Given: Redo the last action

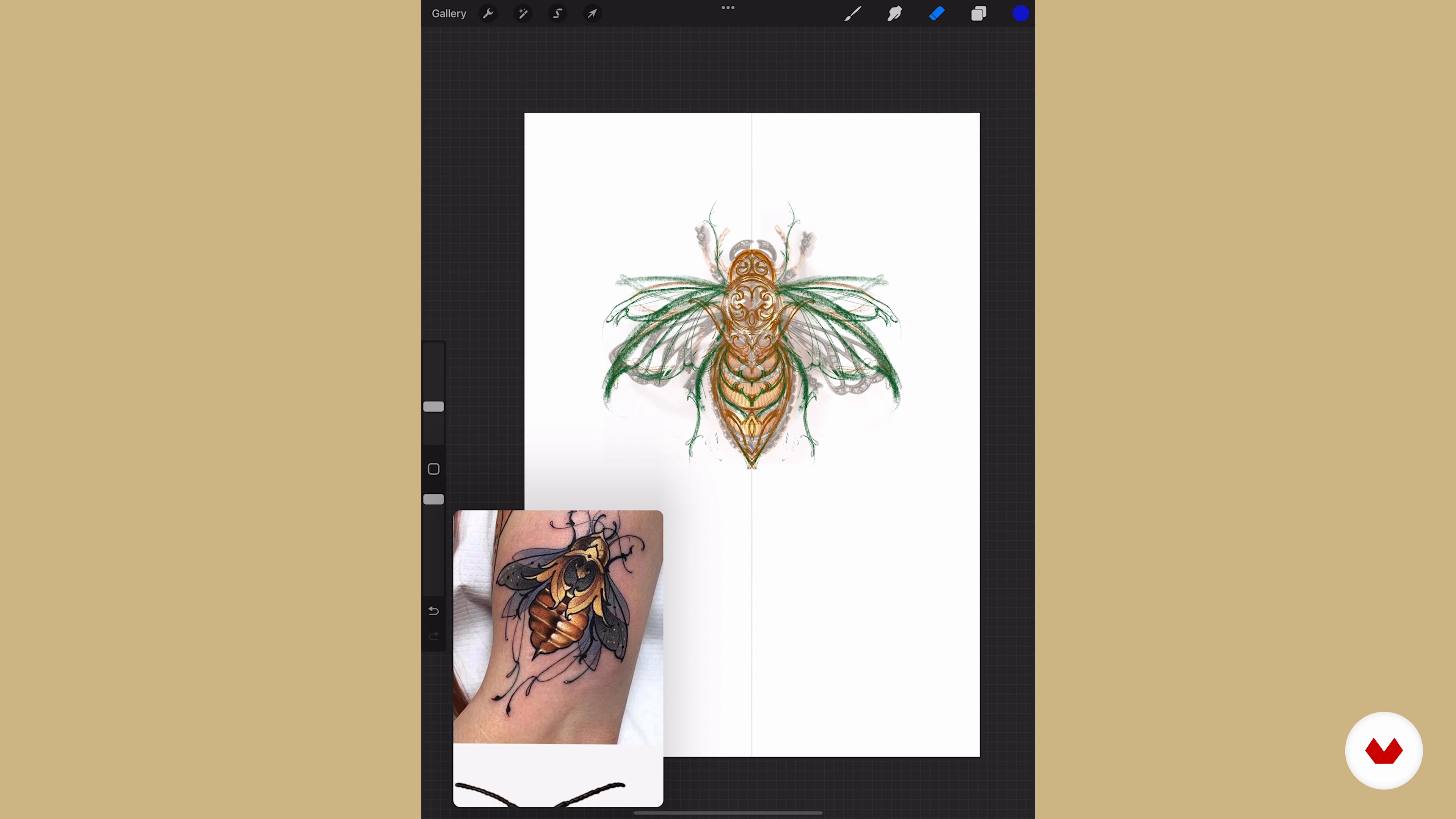Looking at the screenshot, I should tap(433, 637).
